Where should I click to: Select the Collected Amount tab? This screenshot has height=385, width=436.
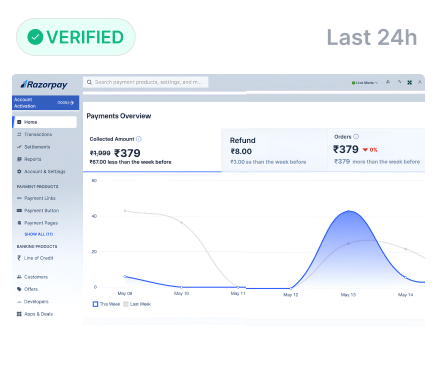coord(152,150)
